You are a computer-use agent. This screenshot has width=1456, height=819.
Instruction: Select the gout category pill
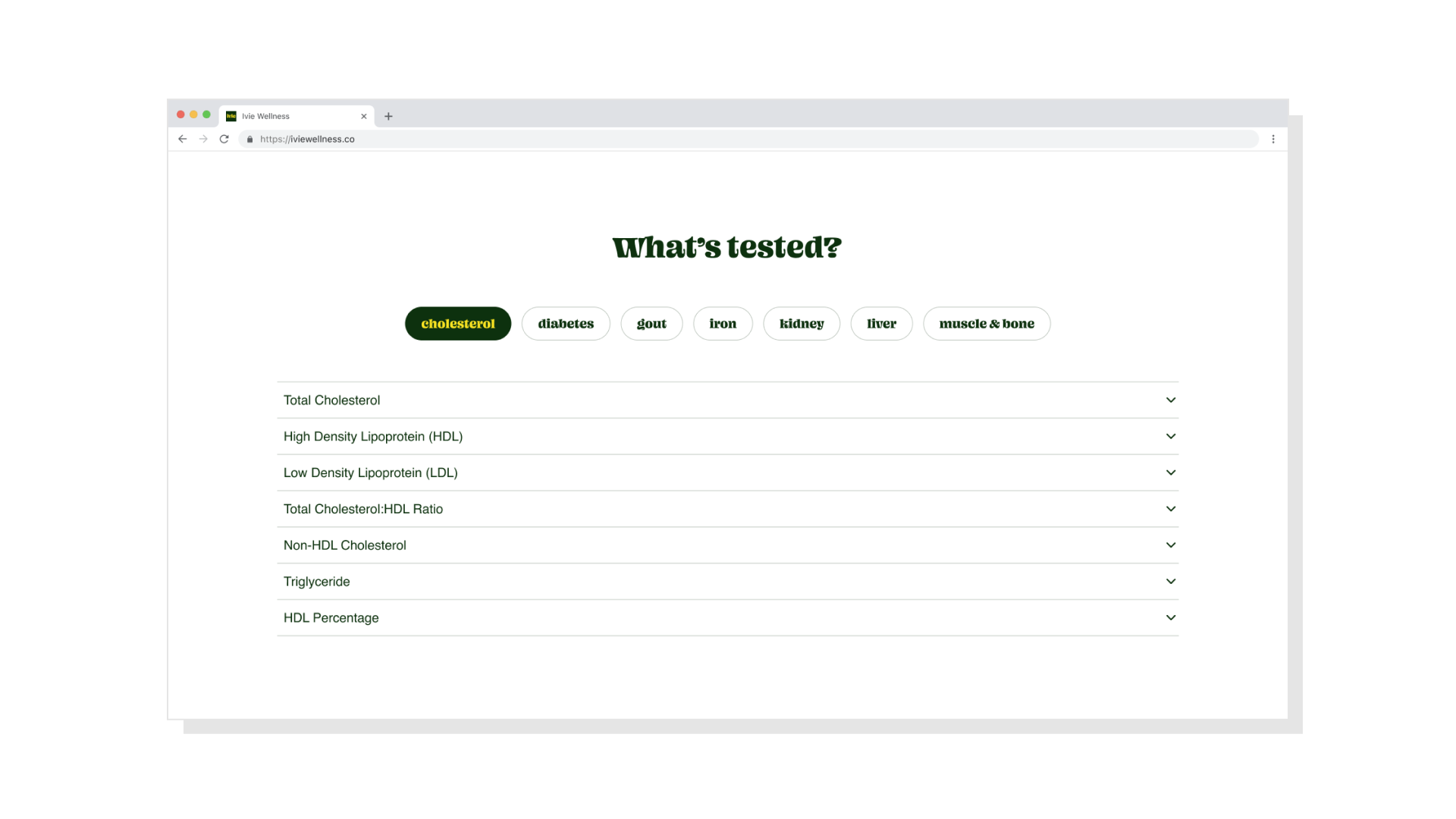(651, 324)
